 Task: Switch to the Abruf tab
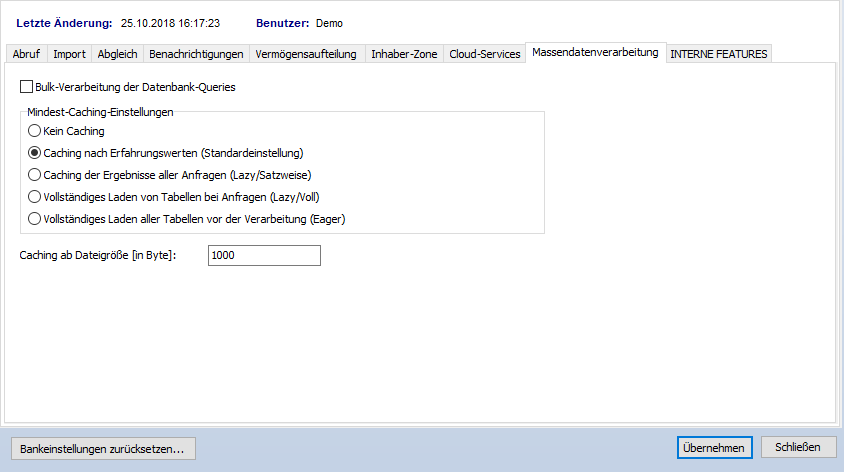click(x=26, y=54)
